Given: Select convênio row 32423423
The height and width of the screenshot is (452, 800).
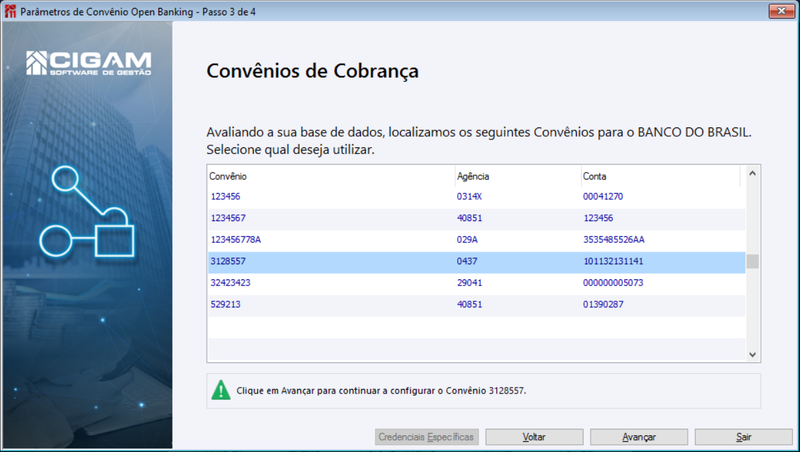Looking at the screenshot, I should [x=477, y=283].
